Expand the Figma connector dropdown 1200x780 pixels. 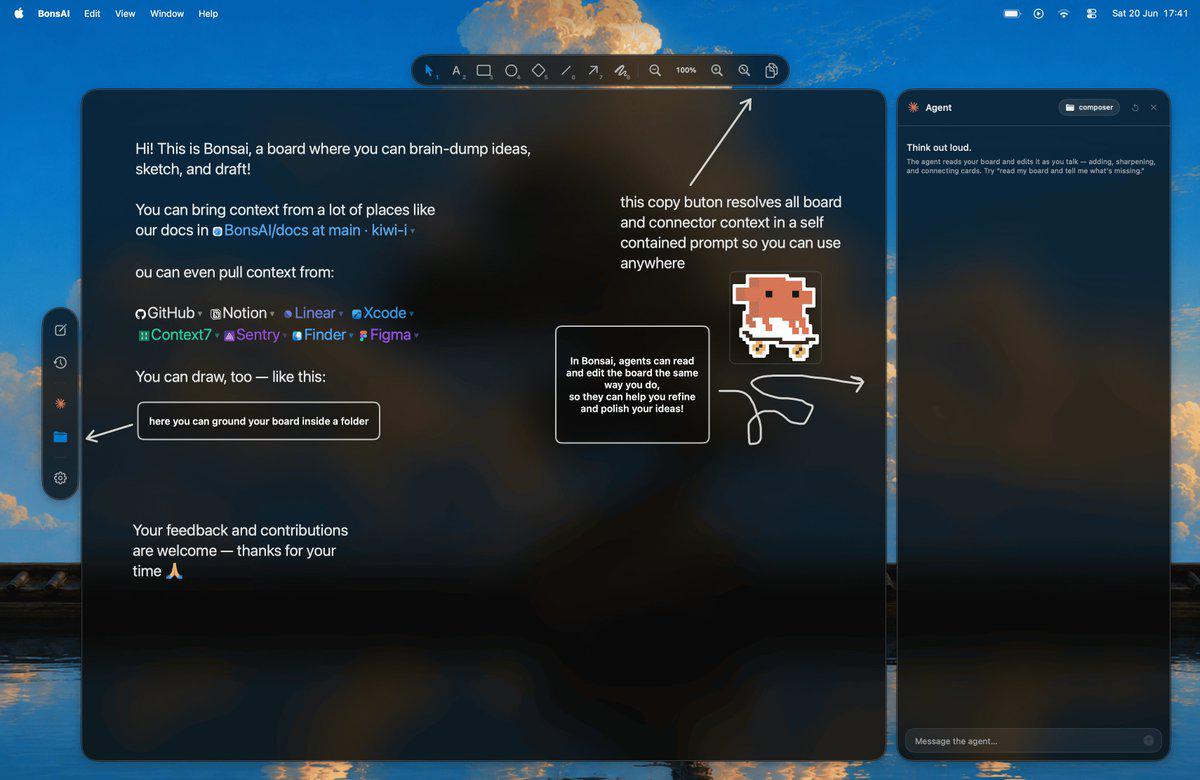click(416, 336)
